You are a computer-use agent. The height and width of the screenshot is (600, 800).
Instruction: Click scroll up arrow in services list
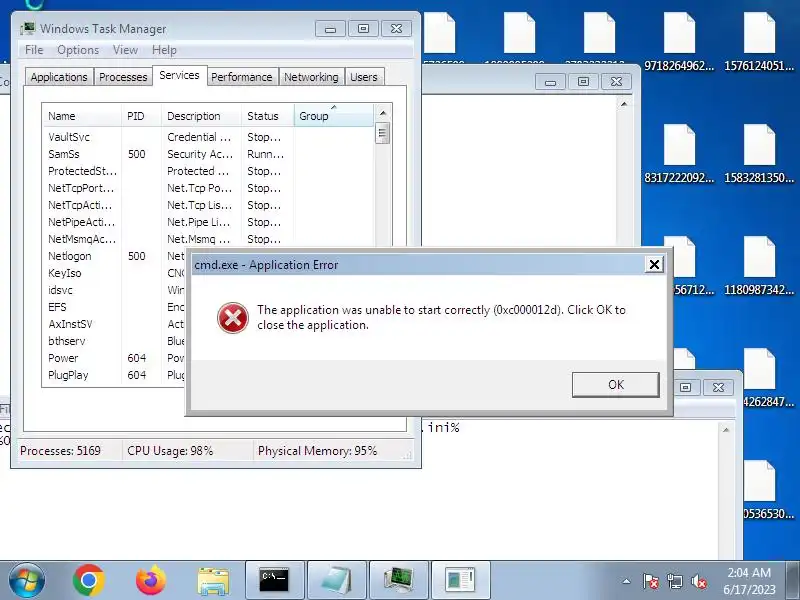click(x=383, y=113)
